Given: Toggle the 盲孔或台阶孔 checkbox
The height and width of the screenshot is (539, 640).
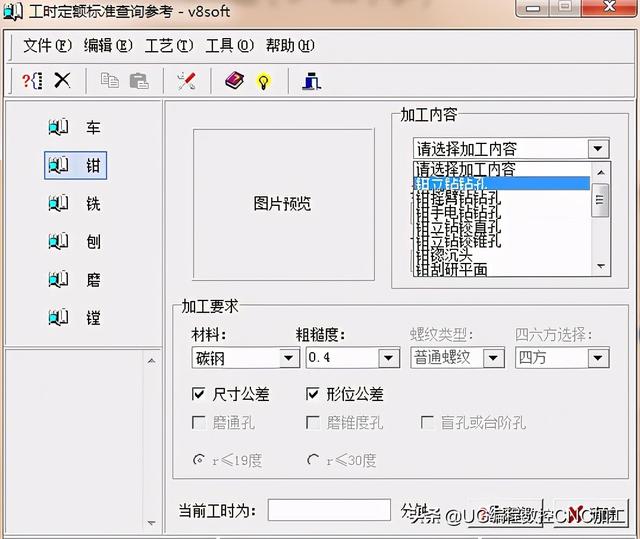Looking at the screenshot, I should 427,423.
